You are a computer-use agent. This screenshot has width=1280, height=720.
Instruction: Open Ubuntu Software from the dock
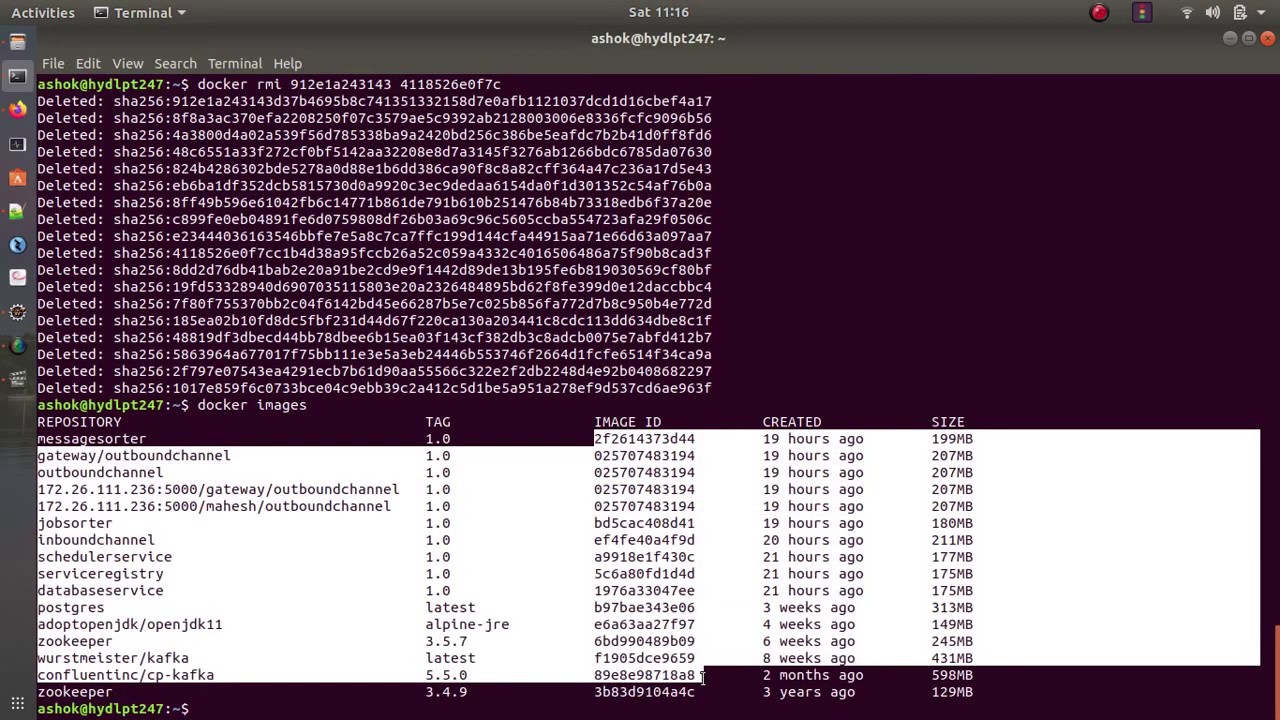pyautogui.click(x=17, y=178)
